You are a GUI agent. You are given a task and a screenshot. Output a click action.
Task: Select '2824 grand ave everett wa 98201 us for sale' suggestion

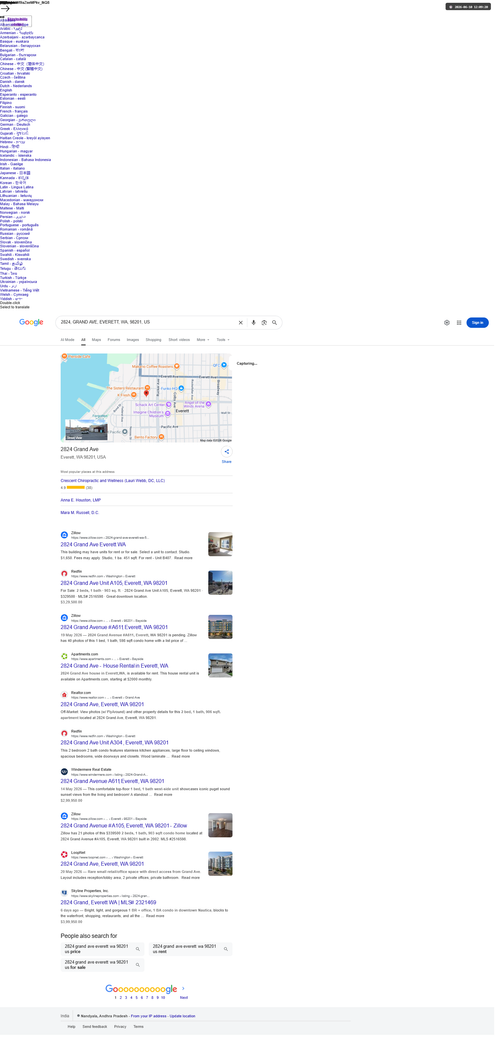pos(102,966)
